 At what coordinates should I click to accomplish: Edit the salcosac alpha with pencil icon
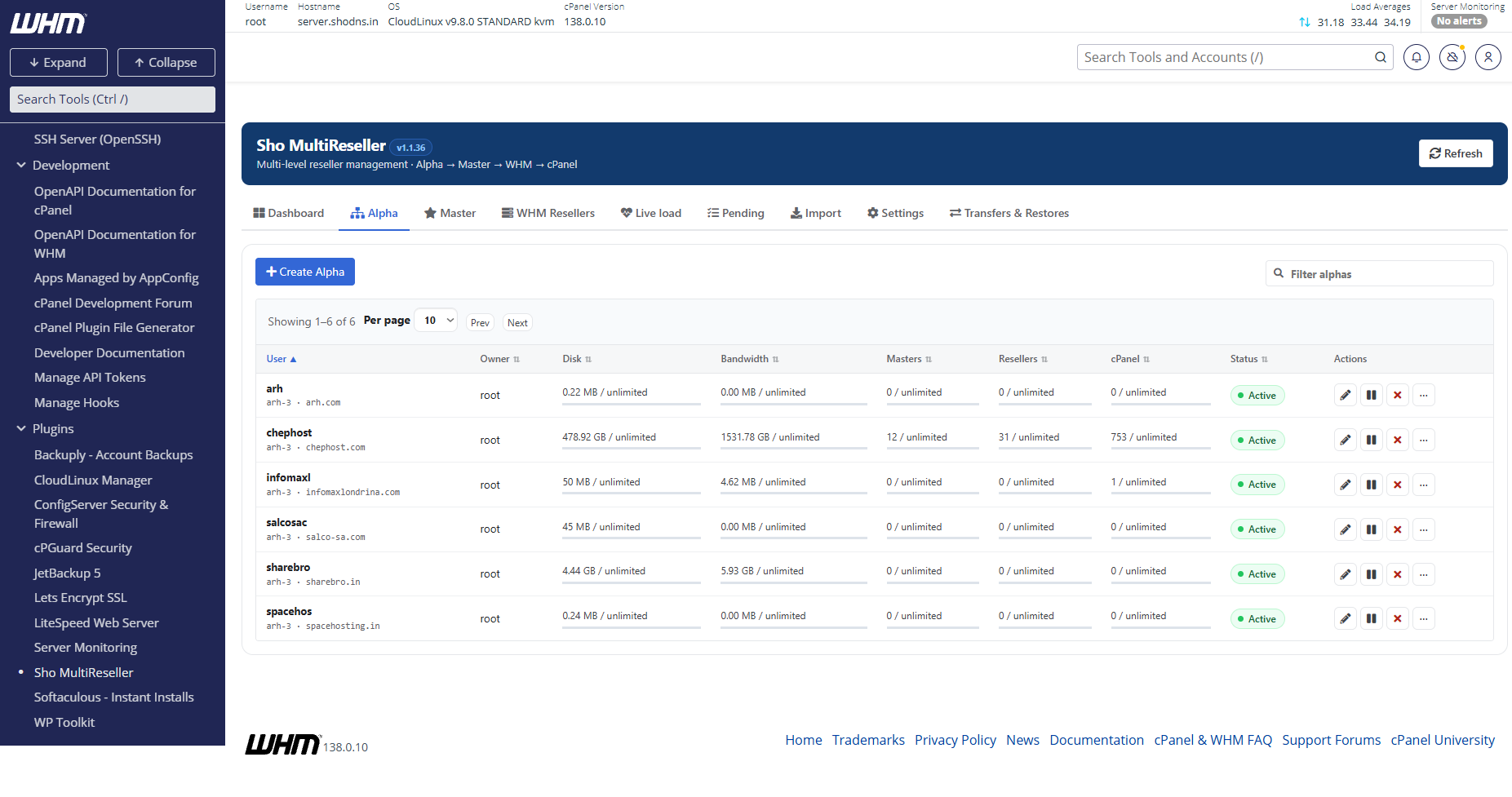[x=1346, y=529]
